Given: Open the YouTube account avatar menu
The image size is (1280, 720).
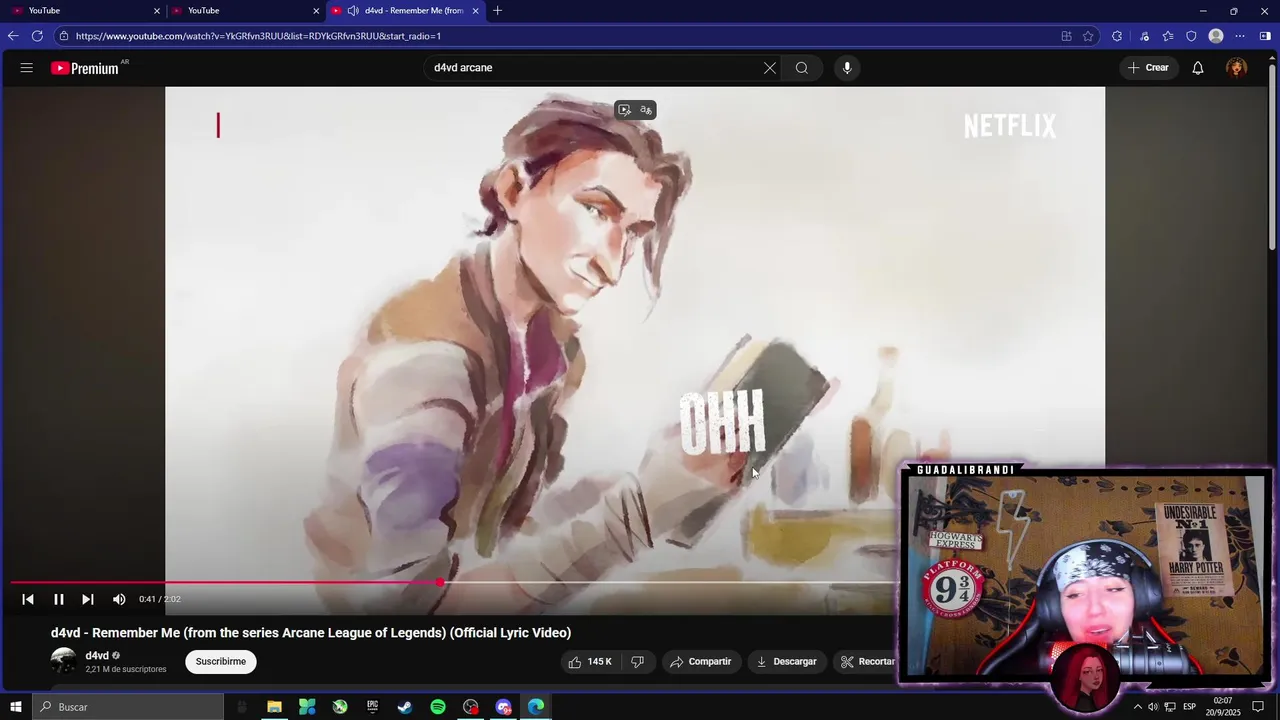Looking at the screenshot, I should pyautogui.click(x=1237, y=68).
